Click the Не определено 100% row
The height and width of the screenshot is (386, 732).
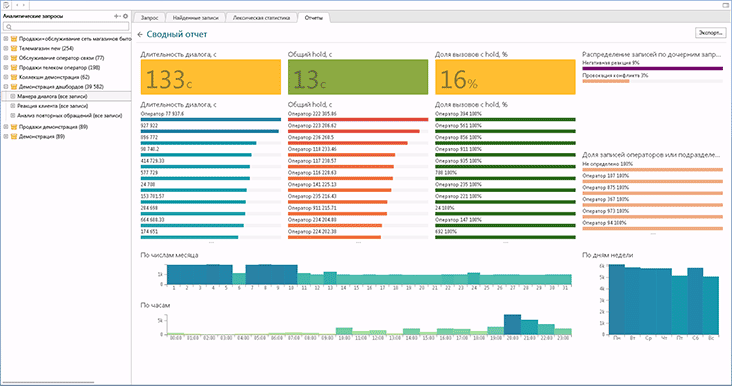coord(653,167)
